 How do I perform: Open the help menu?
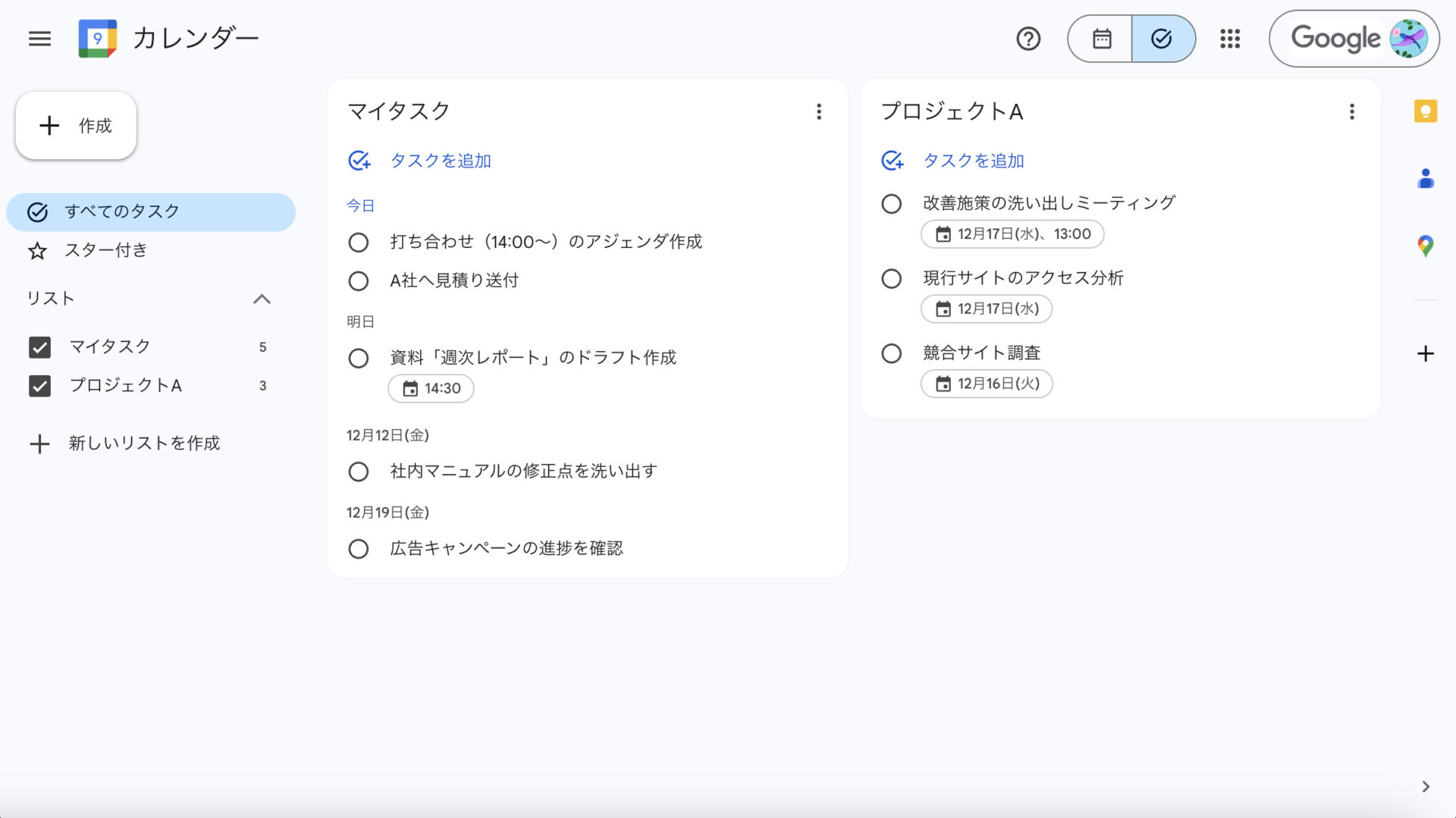coord(1028,39)
